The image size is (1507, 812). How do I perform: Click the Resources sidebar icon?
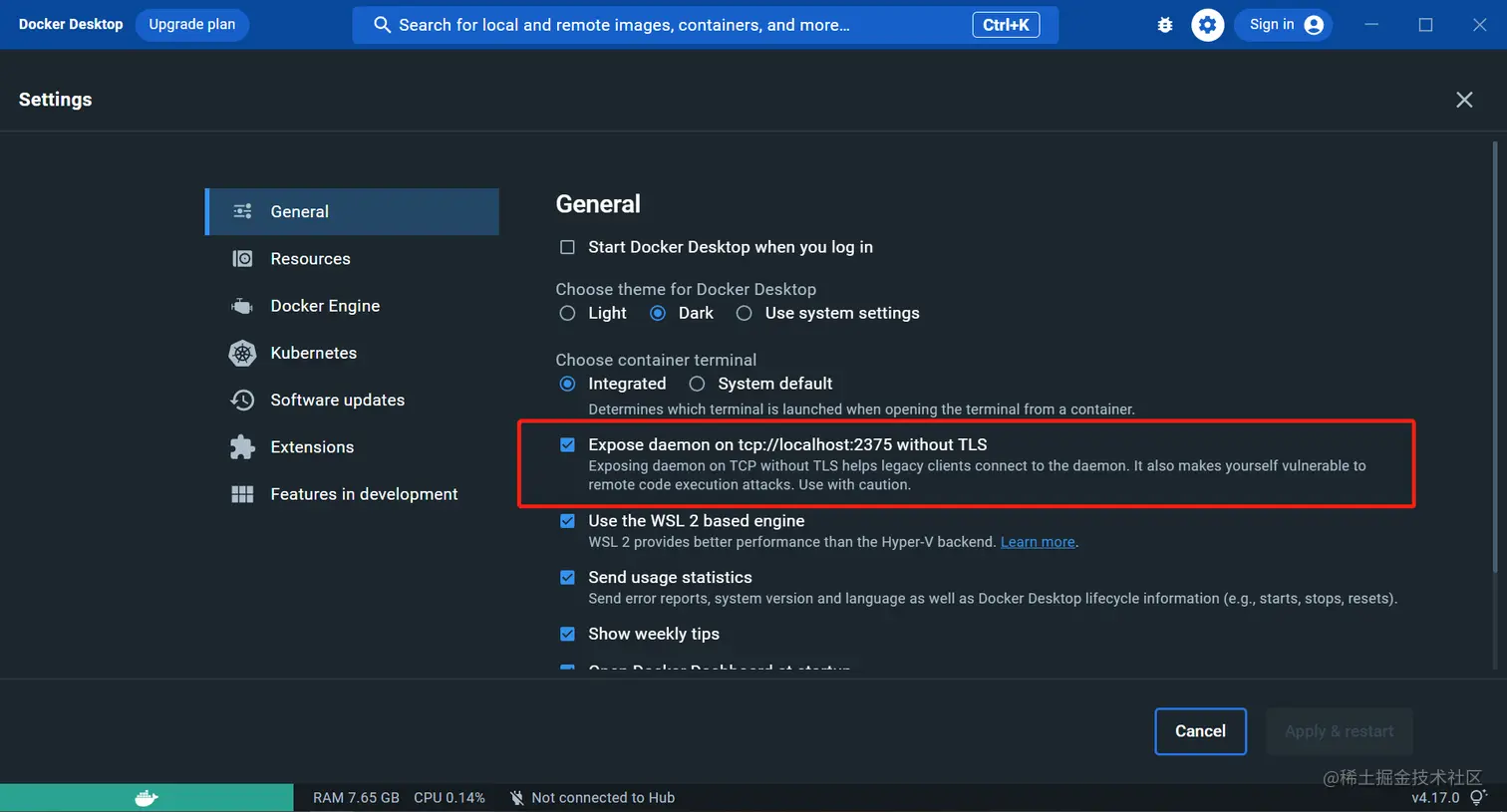tap(242, 259)
